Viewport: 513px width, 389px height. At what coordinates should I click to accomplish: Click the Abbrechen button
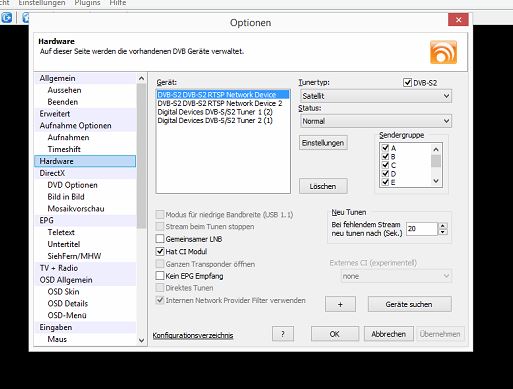389,334
